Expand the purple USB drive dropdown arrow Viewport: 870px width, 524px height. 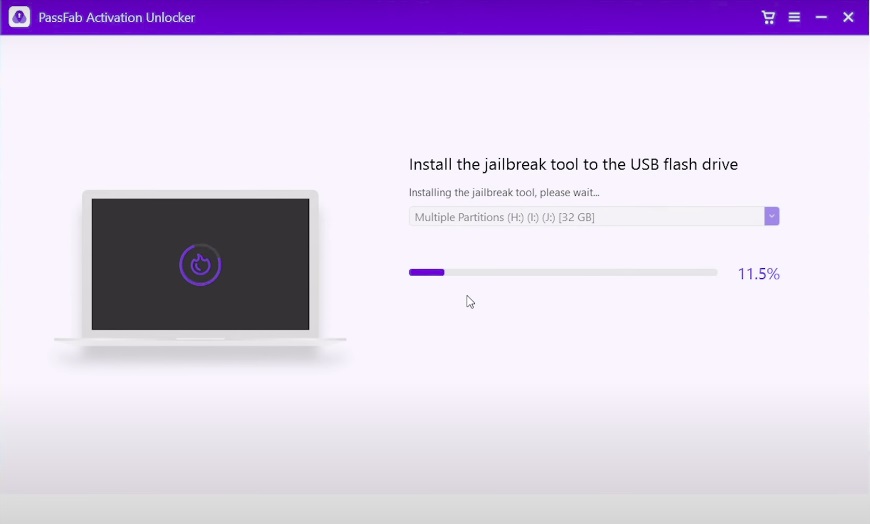coord(771,216)
